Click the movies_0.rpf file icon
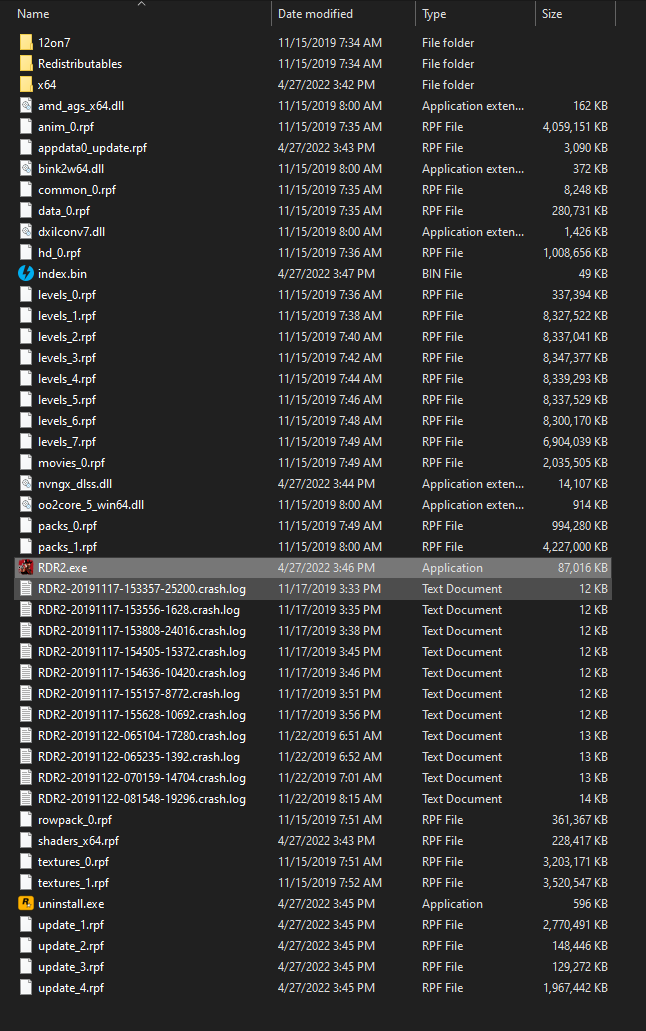The height and width of the screenshot is (1031, 646). [x=26, y=463]
